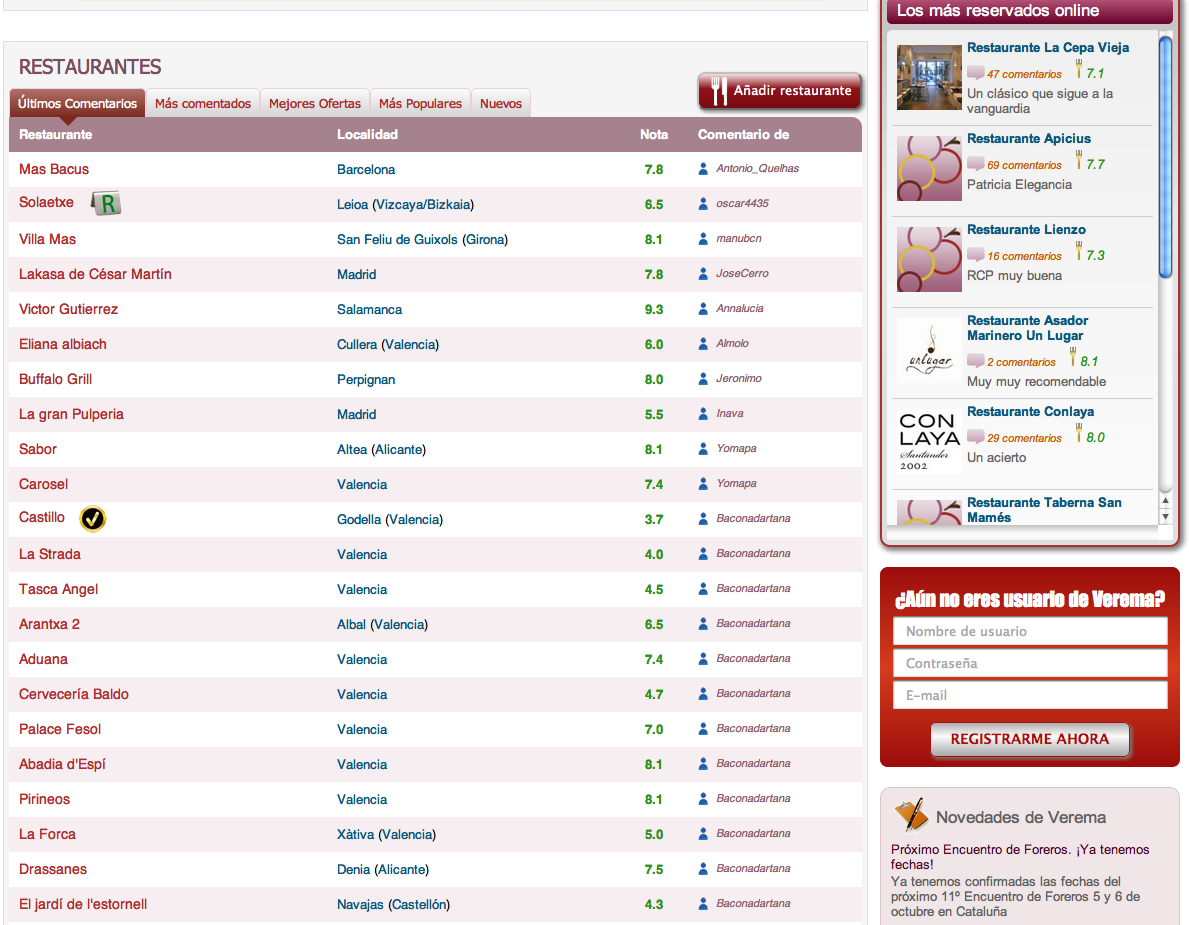This screenshot has height=925, width=1189.
Task: Click the Baconadartana username in the Drassanes row
Action: [x=753, y=868]
